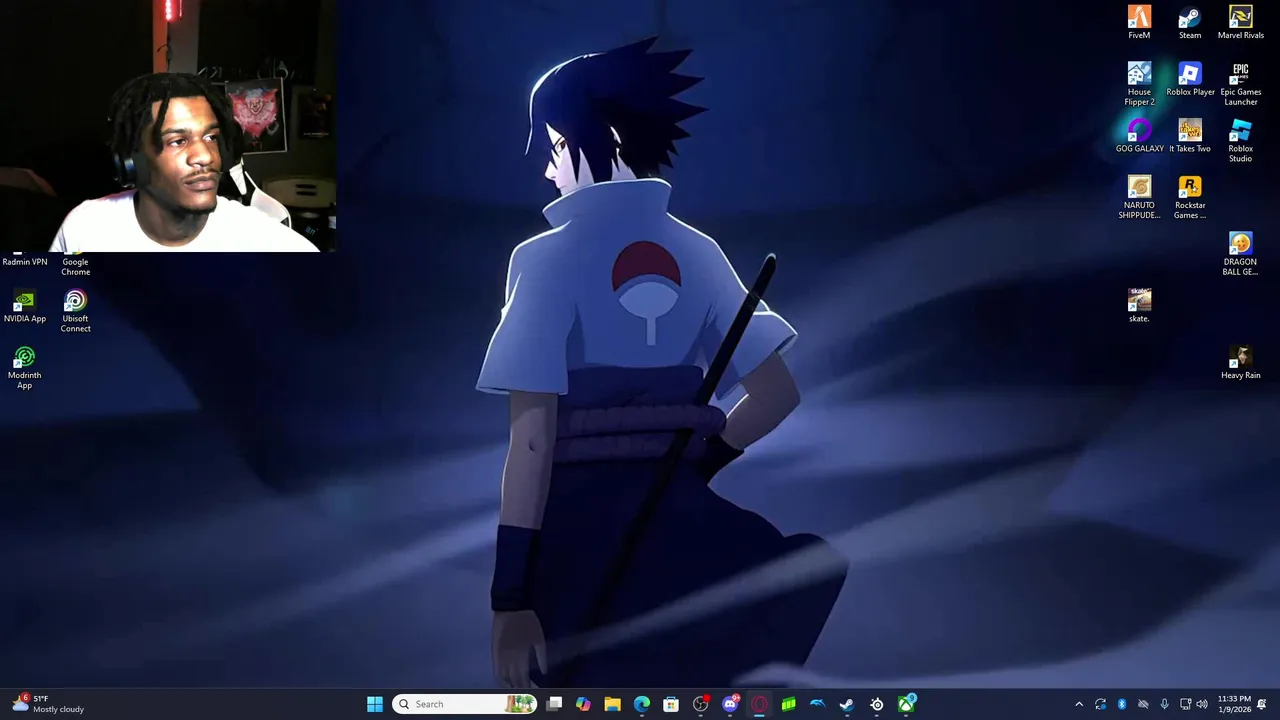Switch to Steam in the taskbar
The image size is (1280, 720).
point(847,704)
